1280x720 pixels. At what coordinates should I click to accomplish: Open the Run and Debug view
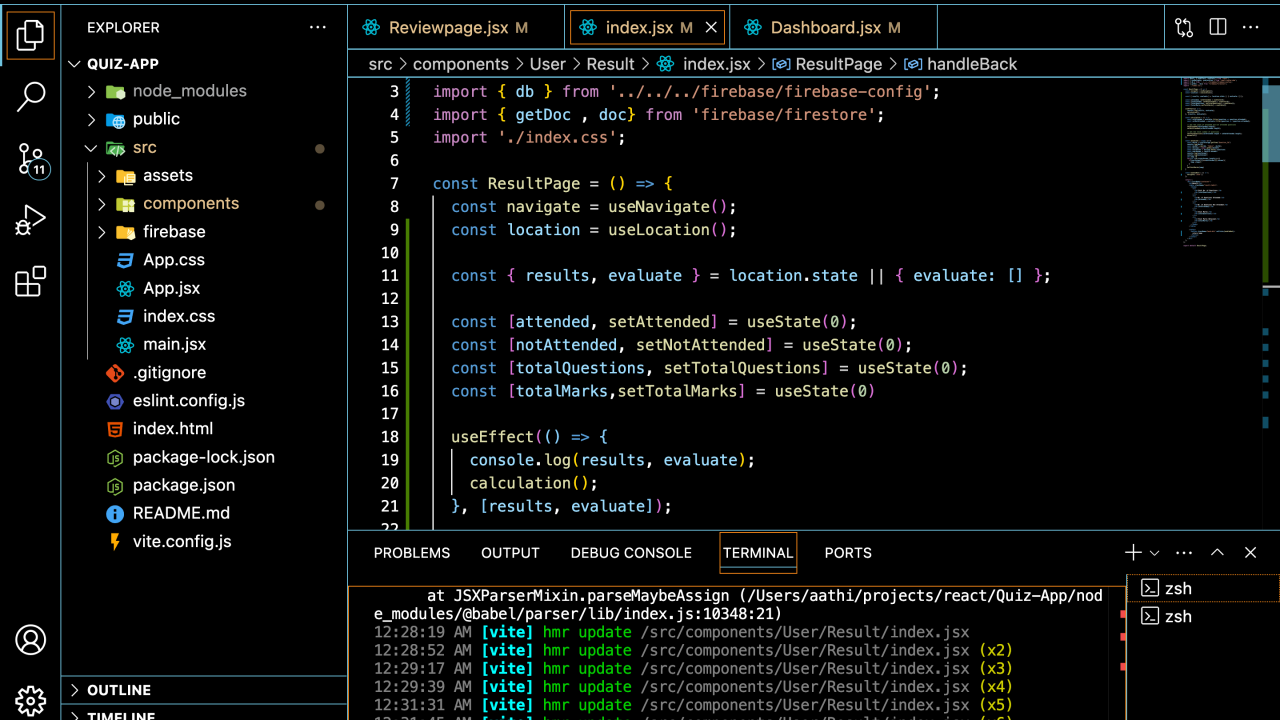[x=30, y=220]
